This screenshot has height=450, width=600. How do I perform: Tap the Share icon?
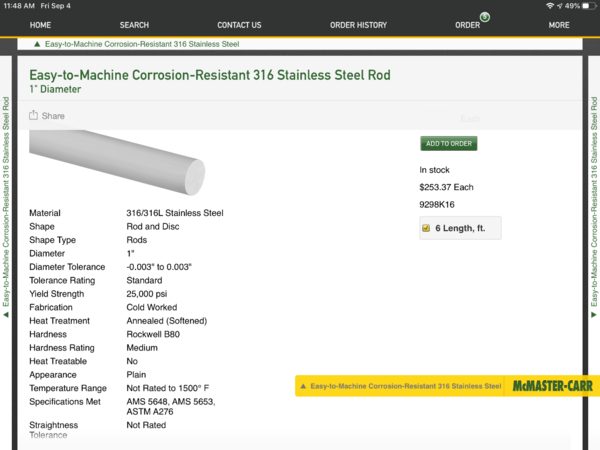pyautogui.click(x=33, y=115)
